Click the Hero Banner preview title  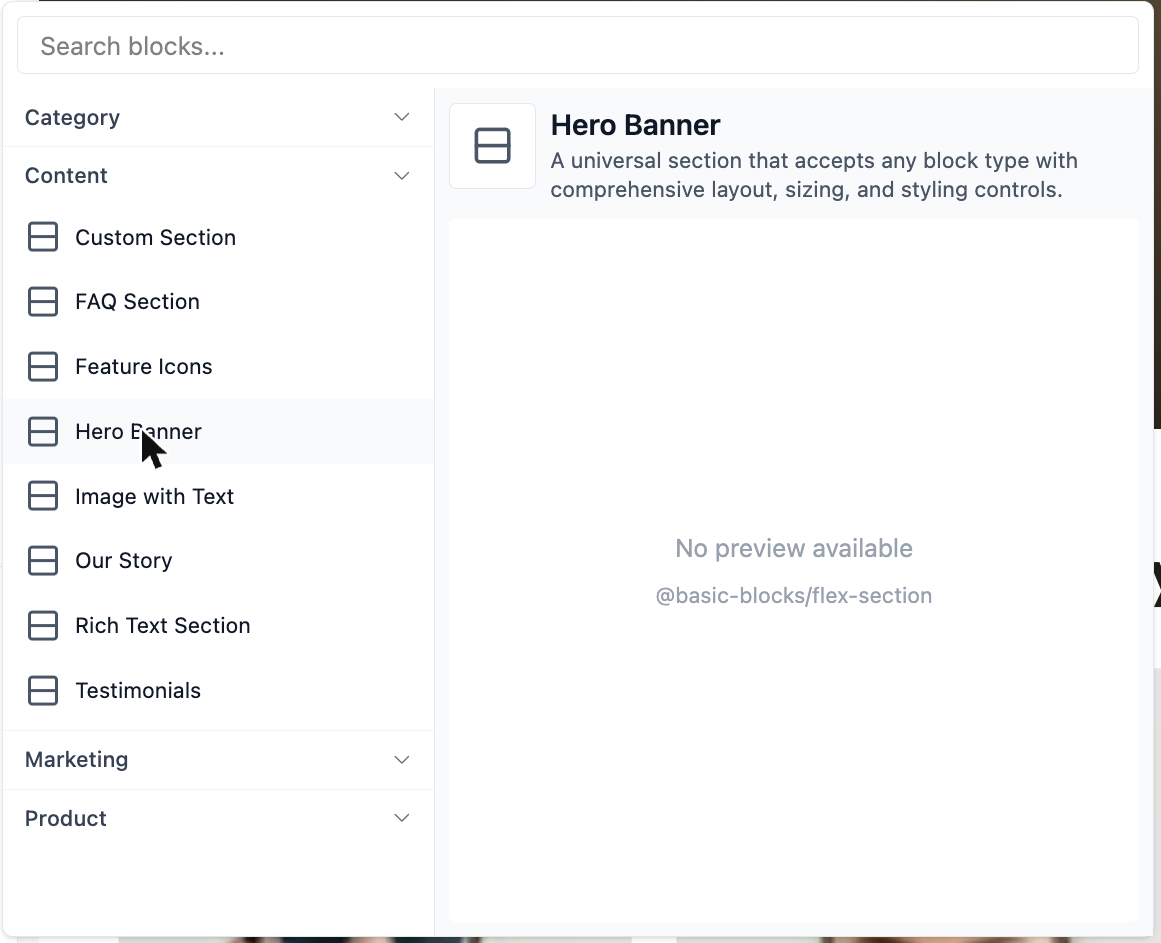click(x=635, y=125)
